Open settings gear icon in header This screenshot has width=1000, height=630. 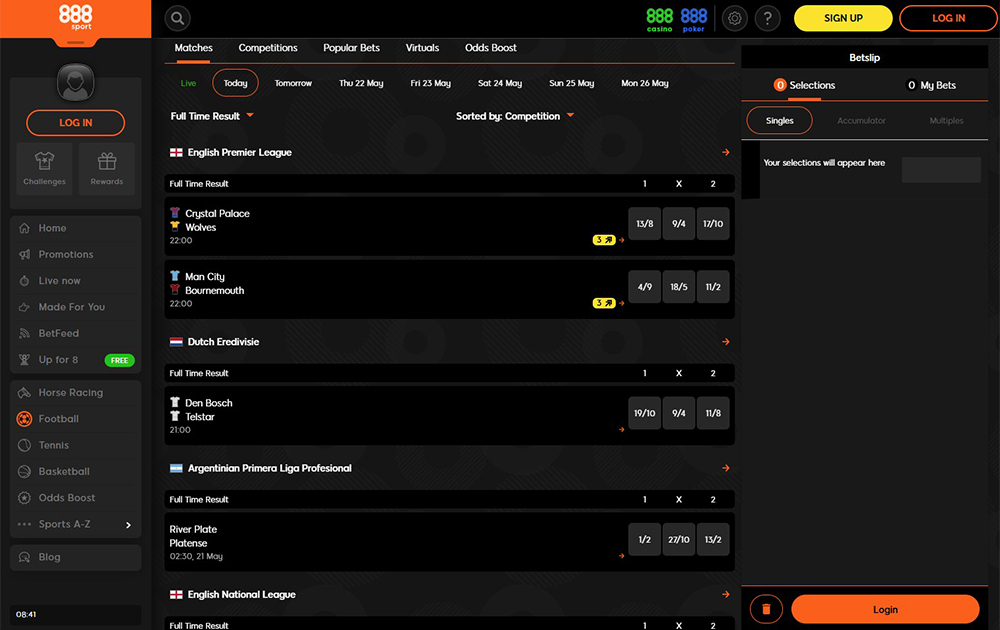point(735,18)
